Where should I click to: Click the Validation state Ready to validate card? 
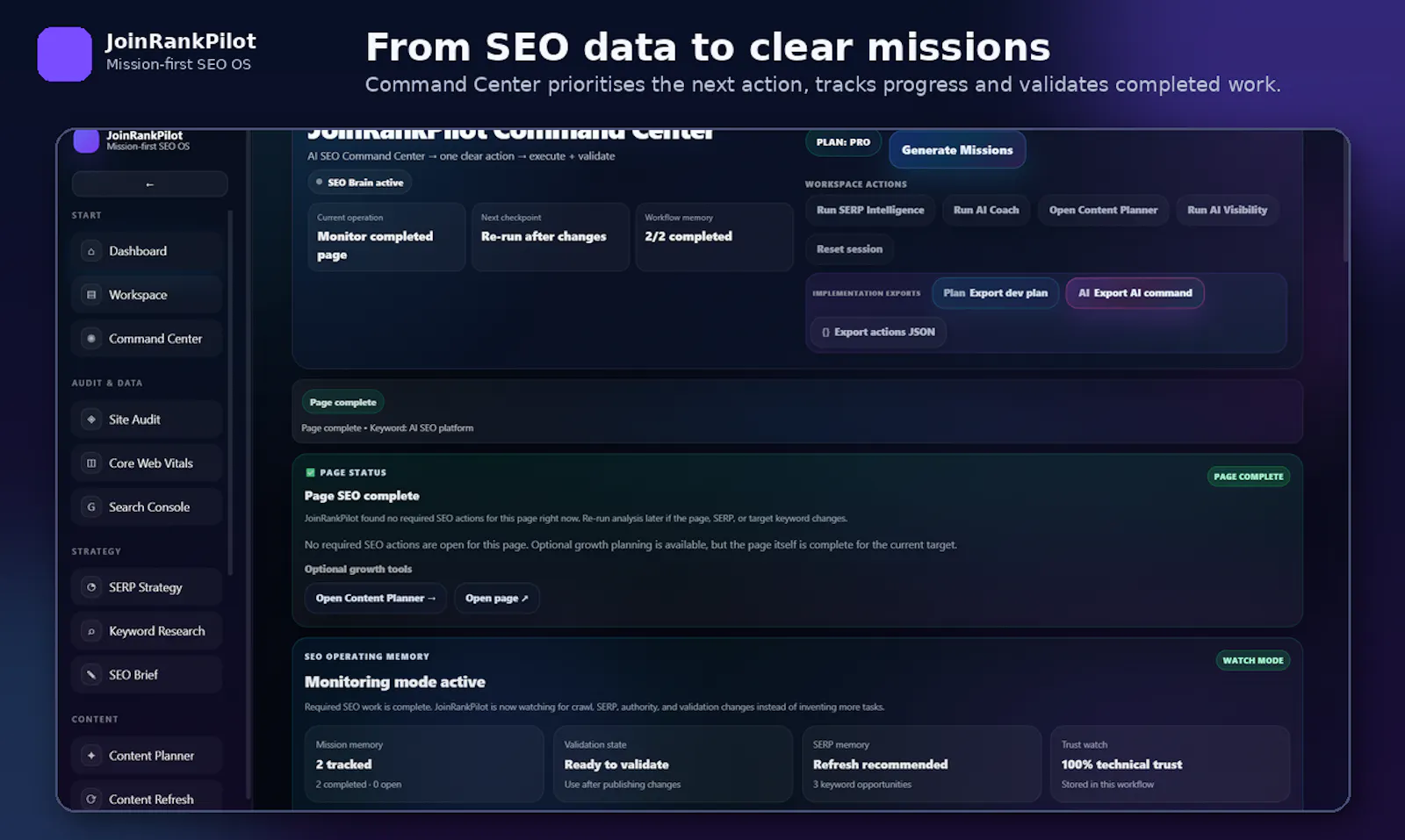click(673, 764)
